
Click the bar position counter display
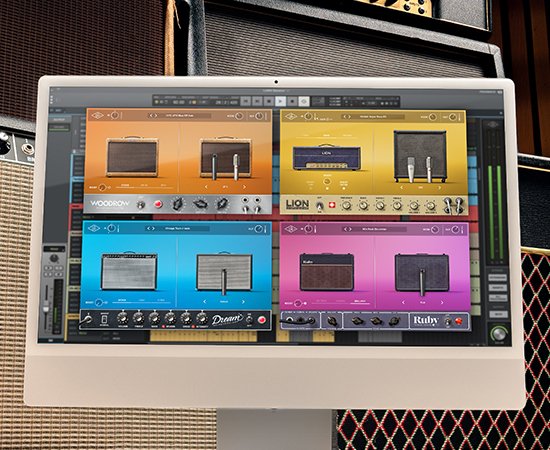pyautogui.click(x=227, y=102)
